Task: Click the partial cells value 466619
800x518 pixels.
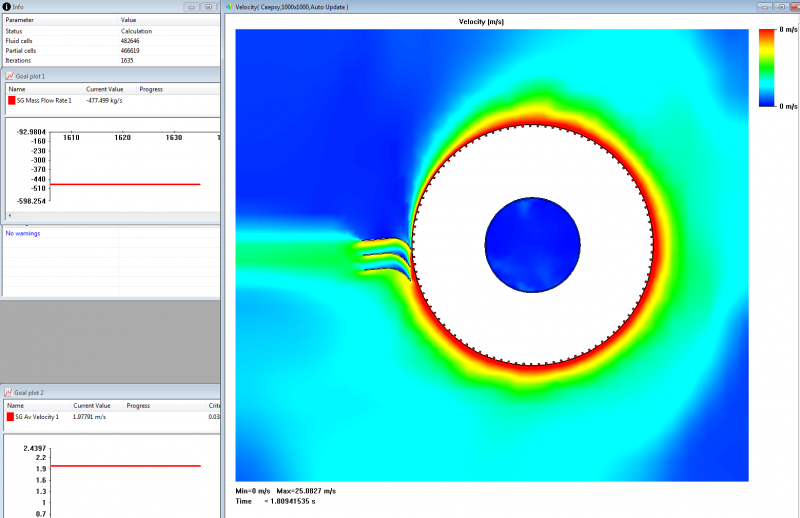Action: 130,51
